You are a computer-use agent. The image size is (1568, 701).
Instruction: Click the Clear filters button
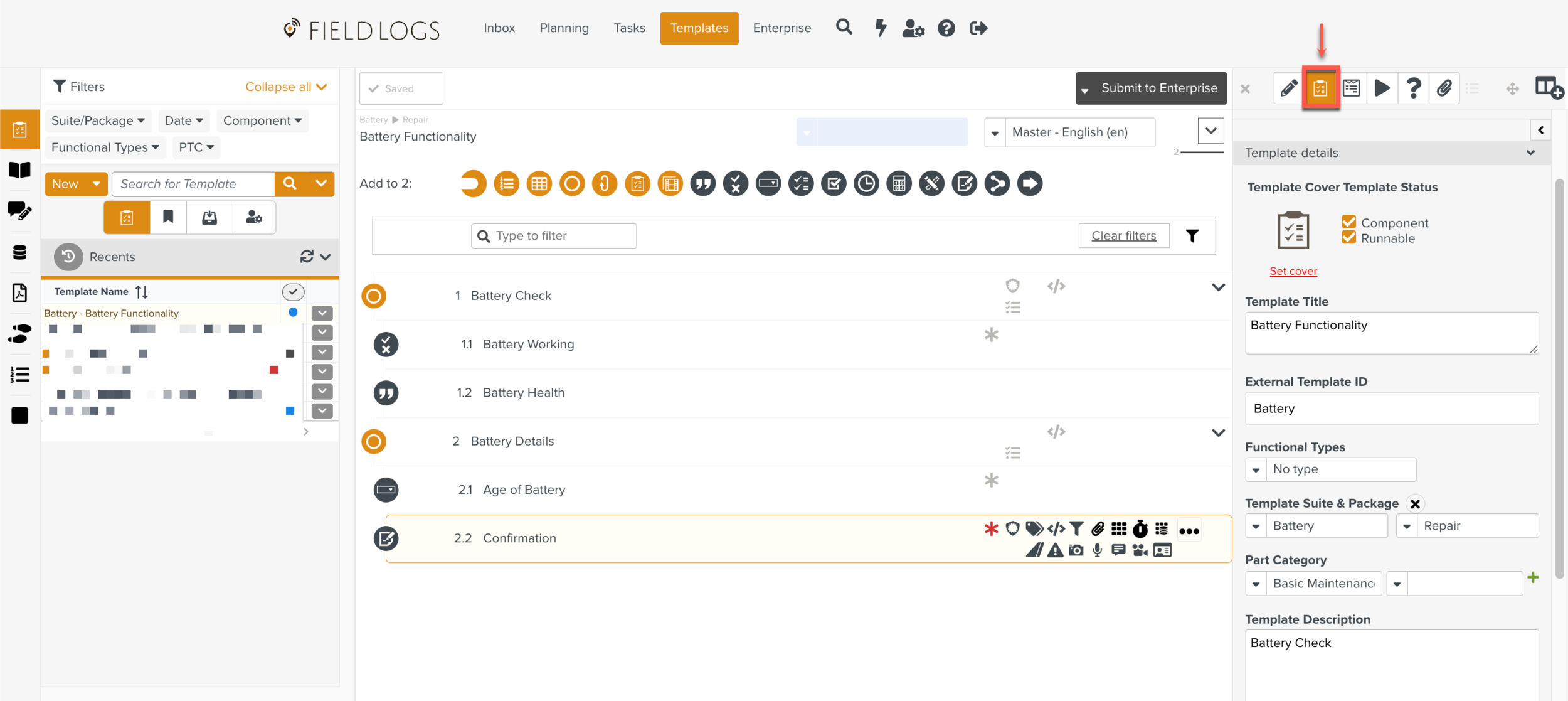click(x=1123, y=236)
